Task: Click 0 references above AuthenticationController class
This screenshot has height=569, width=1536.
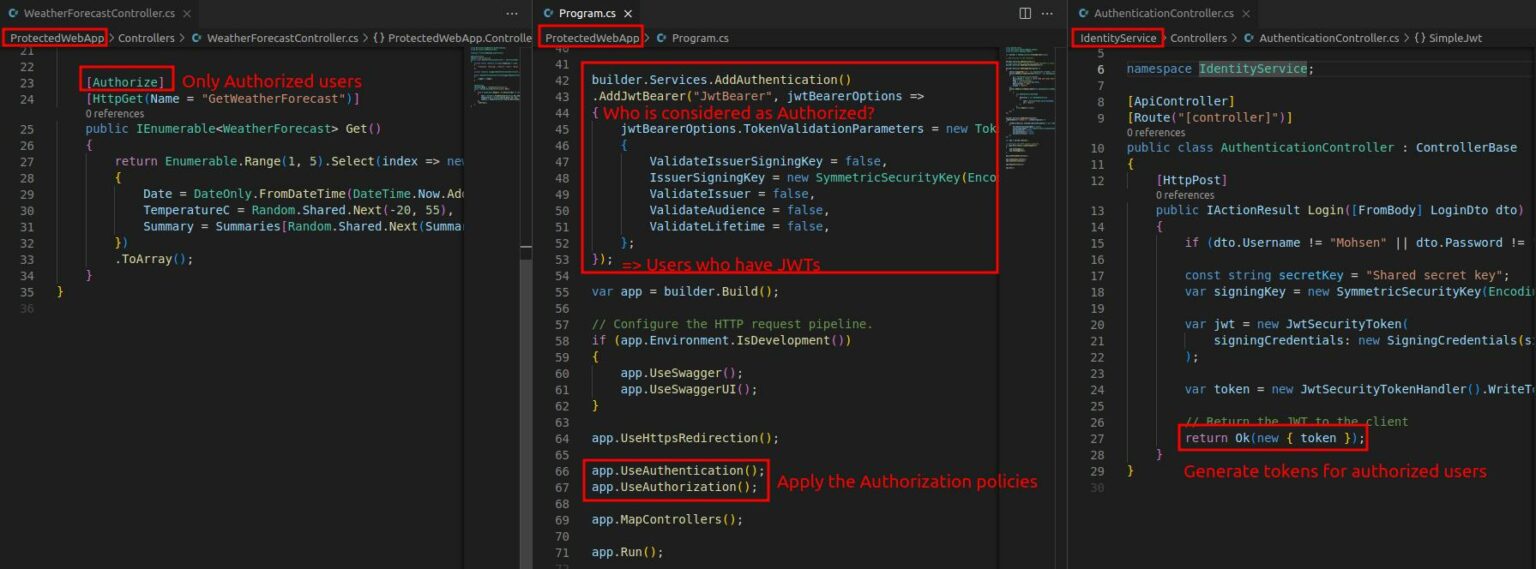Action: (x=1156, y=132)
